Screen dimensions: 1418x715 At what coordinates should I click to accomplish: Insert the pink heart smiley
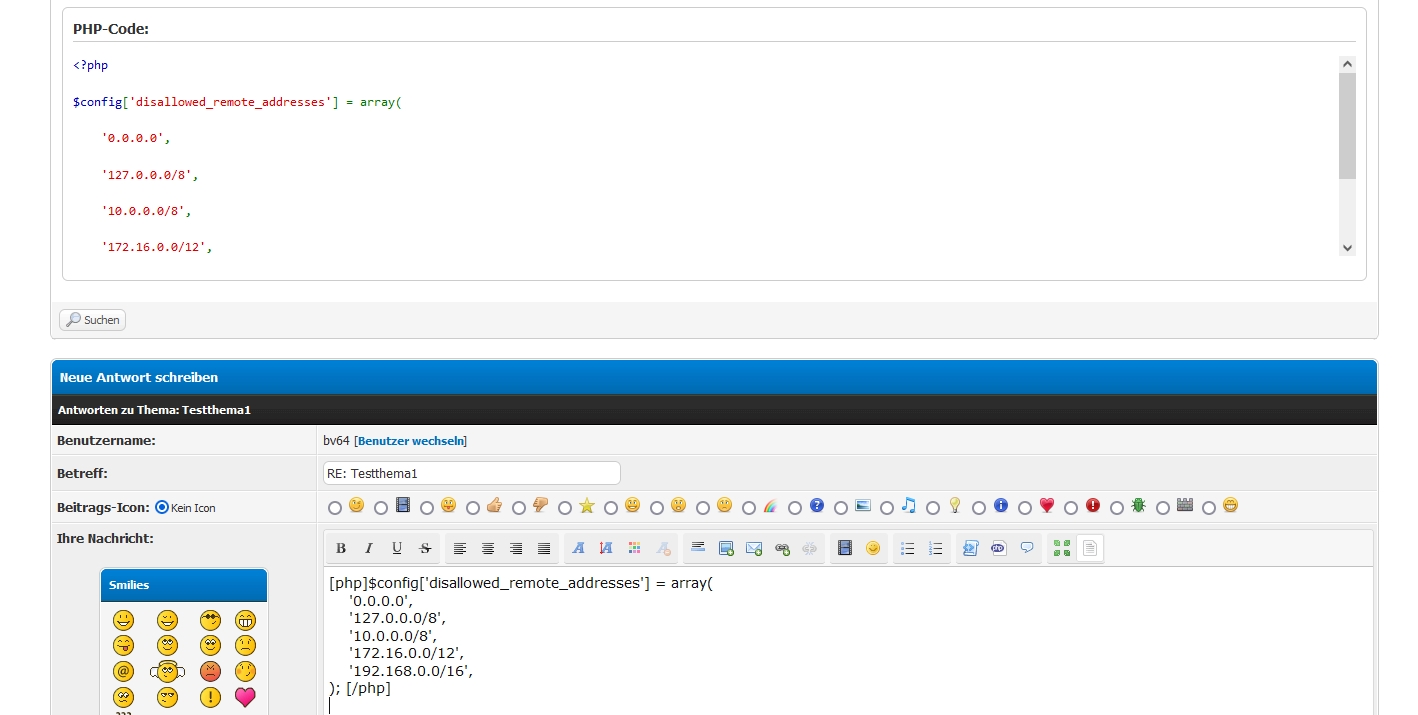click(x=245, y=697)
